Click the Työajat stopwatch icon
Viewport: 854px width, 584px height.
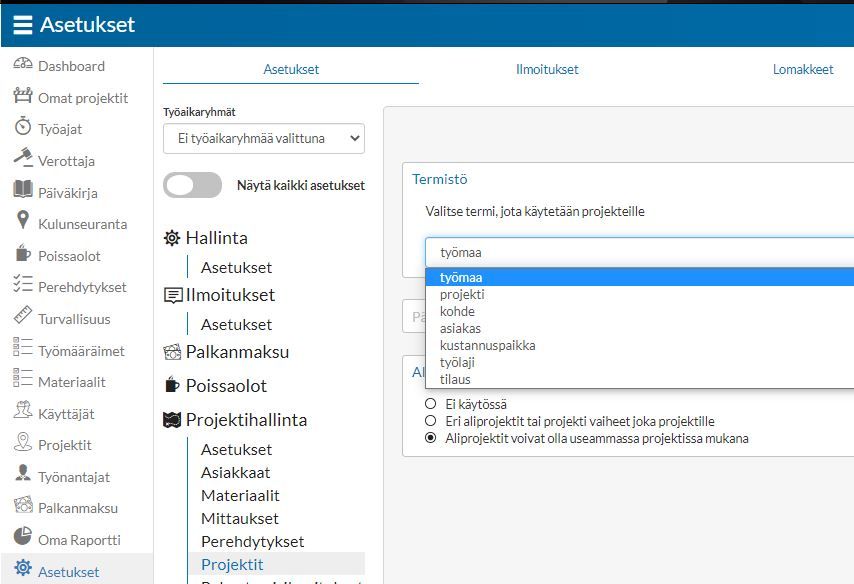[x=23, y=129]
